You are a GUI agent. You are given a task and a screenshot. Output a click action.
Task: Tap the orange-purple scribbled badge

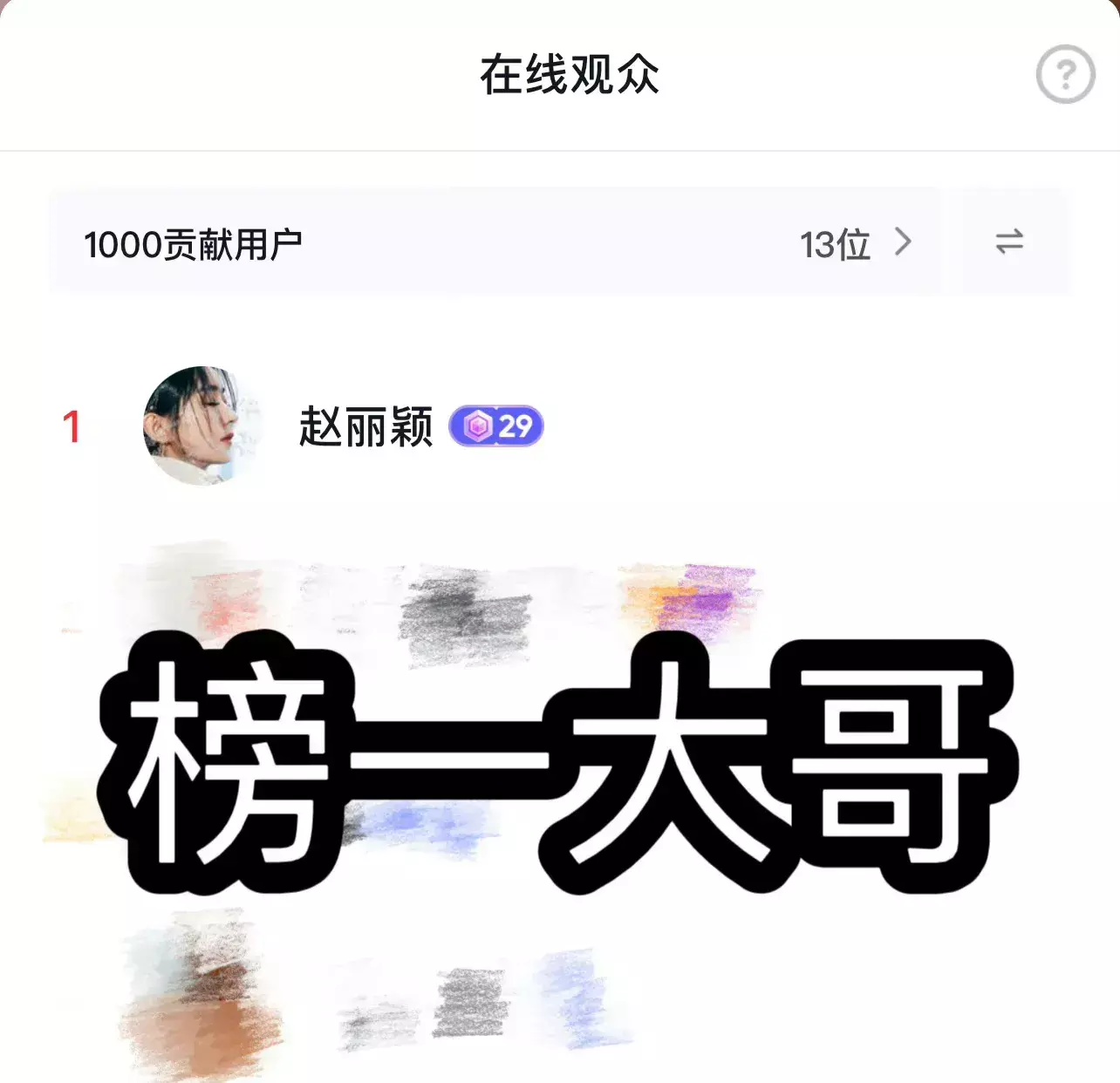click(x=689, y=597)
